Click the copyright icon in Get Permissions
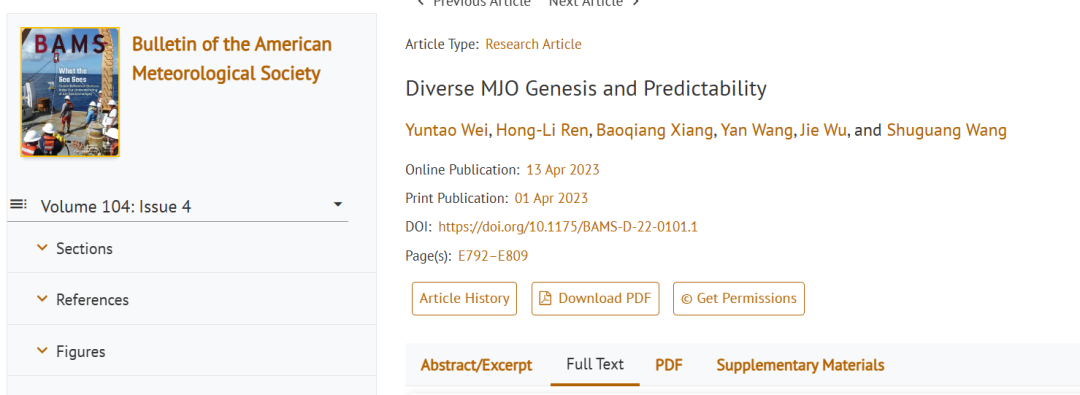The width and height of the screenshot is (1080, 395). tap(686, 298)
